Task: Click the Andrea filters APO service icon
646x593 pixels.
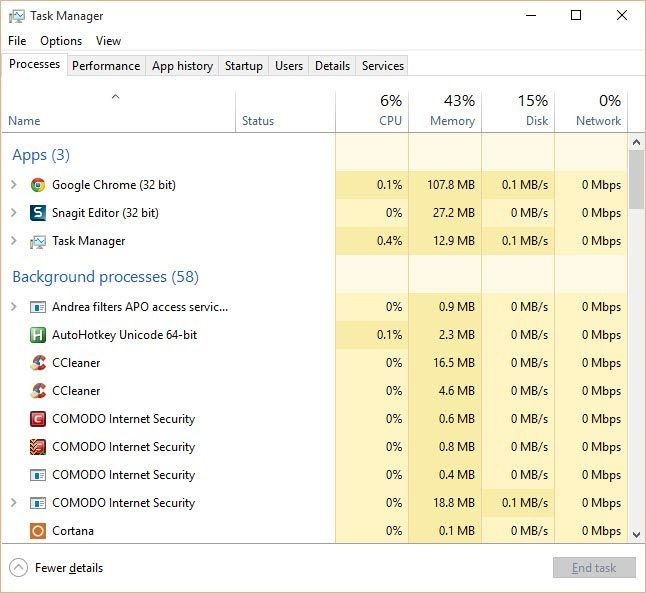Action: pos(38,307)
